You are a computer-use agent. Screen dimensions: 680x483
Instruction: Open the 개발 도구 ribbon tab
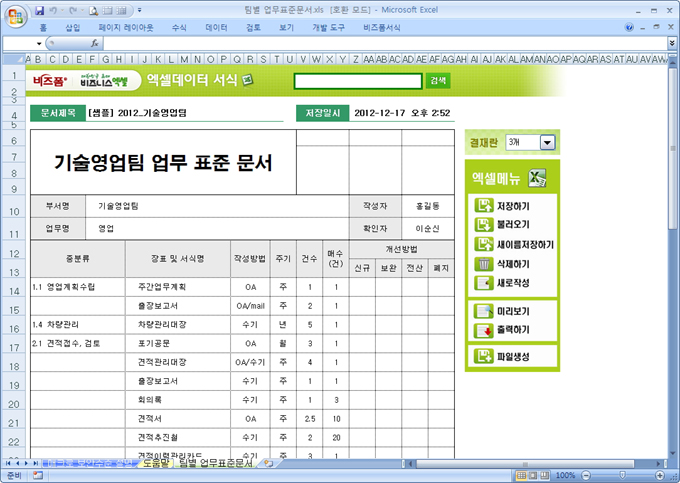329,28
